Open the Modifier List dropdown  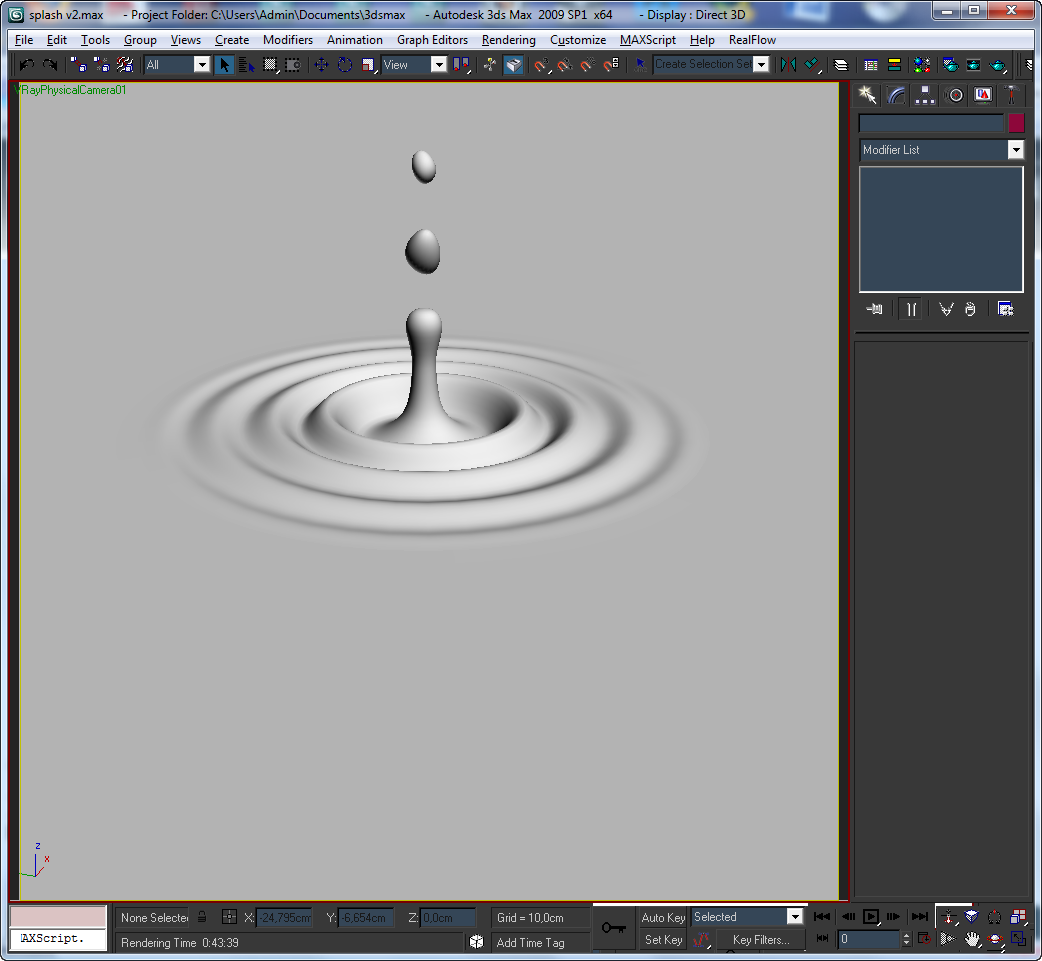point(1016,150)
